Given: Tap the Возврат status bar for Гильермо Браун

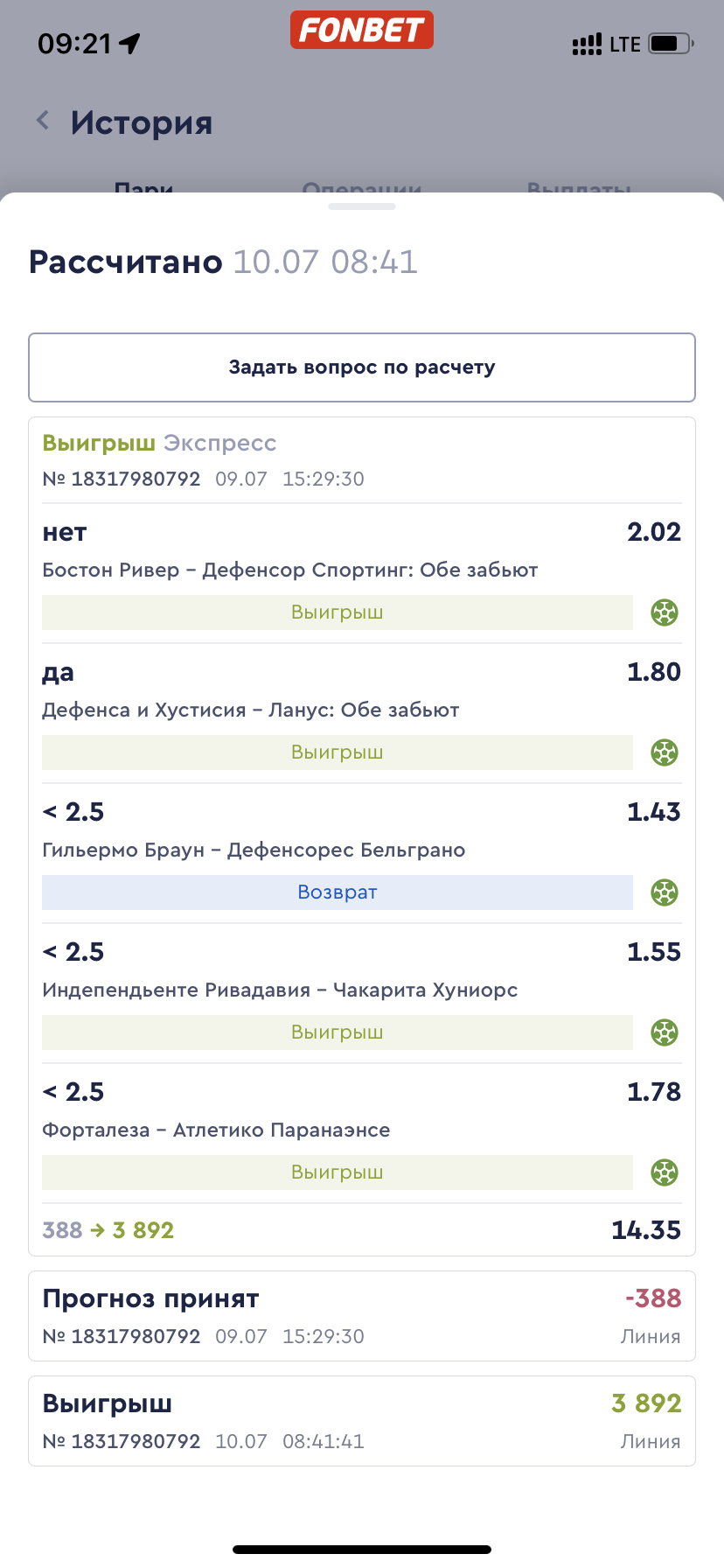Looking at the screenshot, I should click(x=338, y=892).
